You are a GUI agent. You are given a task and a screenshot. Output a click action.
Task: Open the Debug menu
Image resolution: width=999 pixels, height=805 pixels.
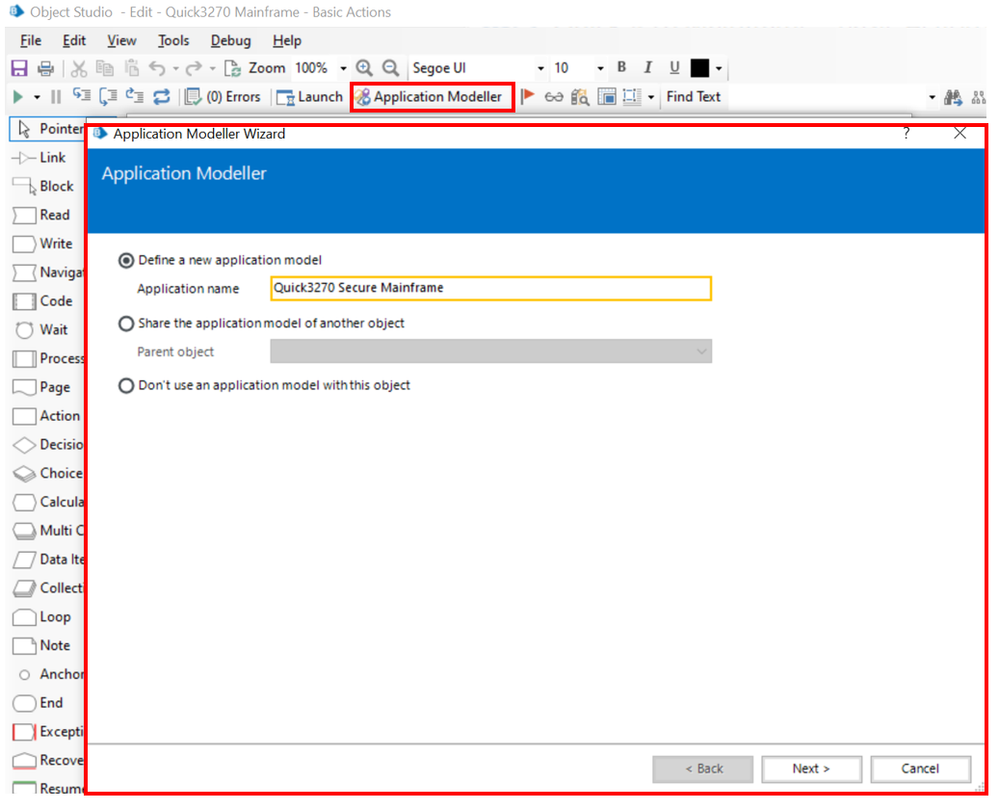tap(231, 41)
